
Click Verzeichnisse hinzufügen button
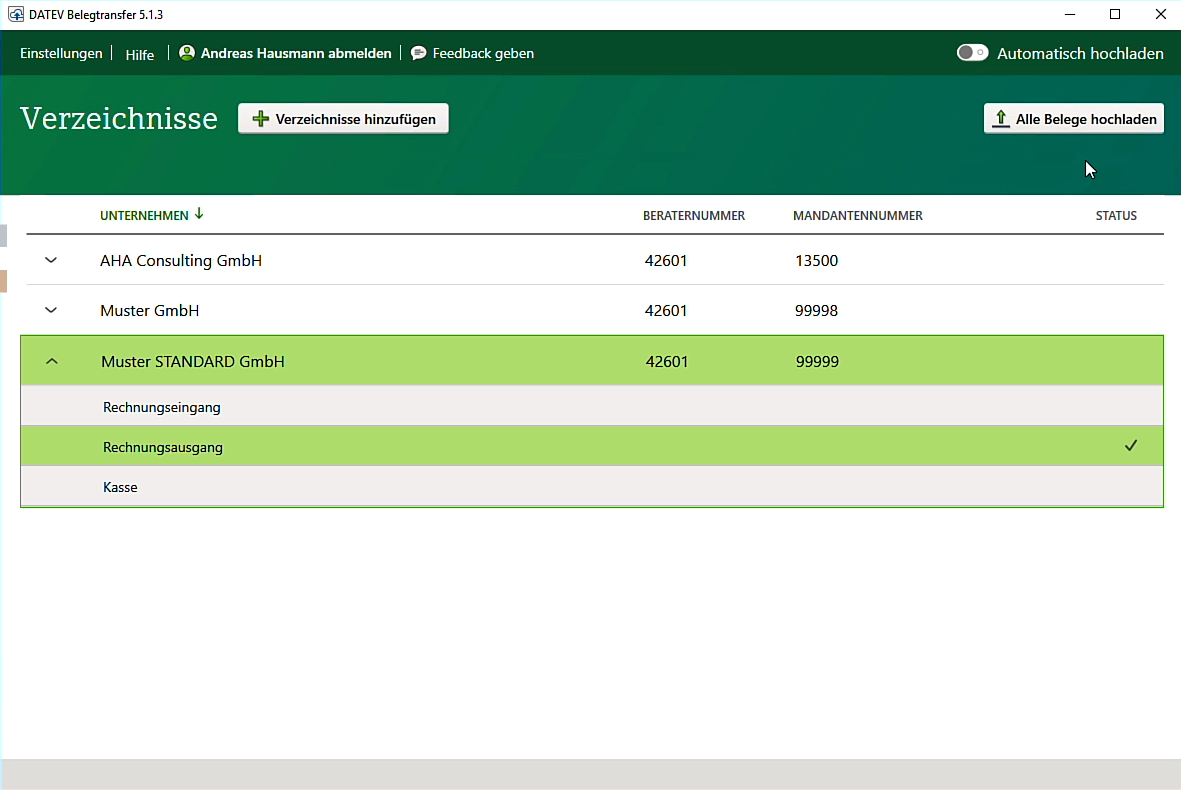[x=343, y=119]
